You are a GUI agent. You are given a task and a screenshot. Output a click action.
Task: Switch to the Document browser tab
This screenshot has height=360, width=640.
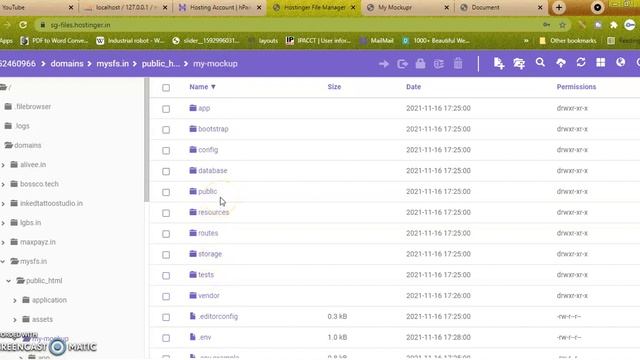(x=501, y=7)
